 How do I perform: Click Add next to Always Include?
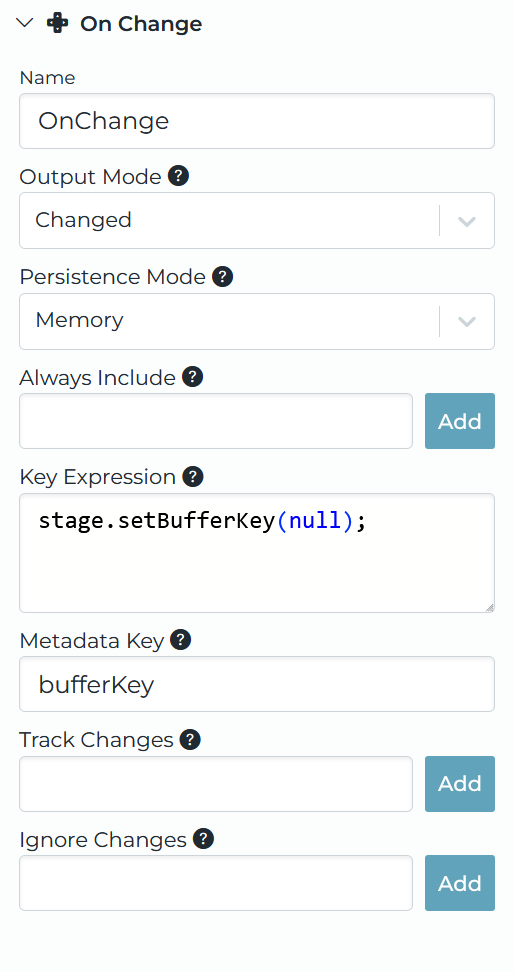460,421
